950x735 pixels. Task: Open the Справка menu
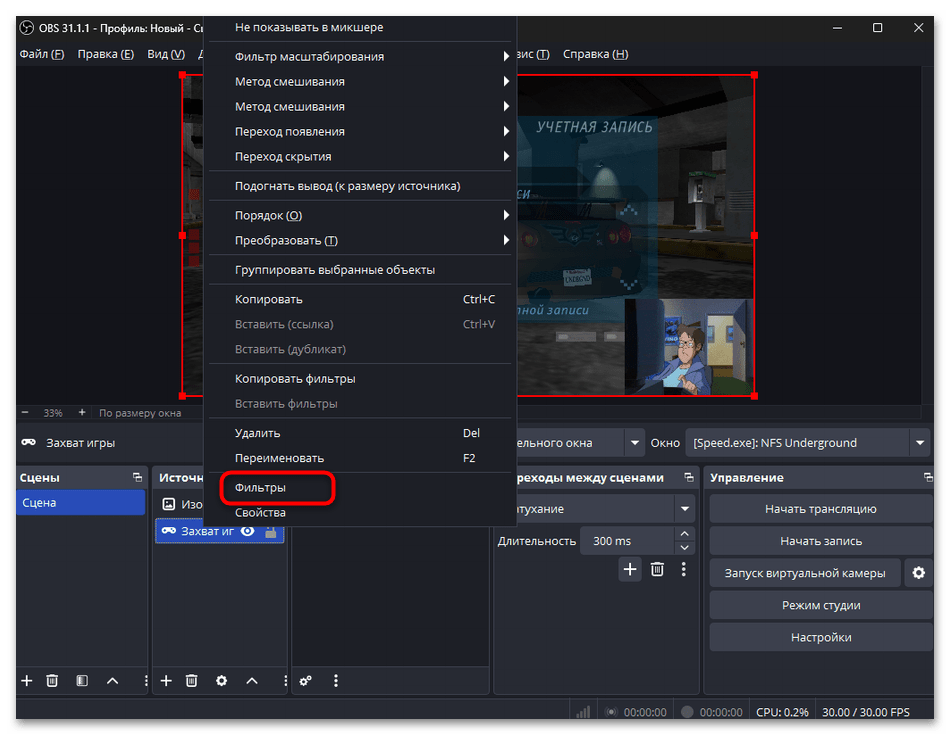pos(596,54)
